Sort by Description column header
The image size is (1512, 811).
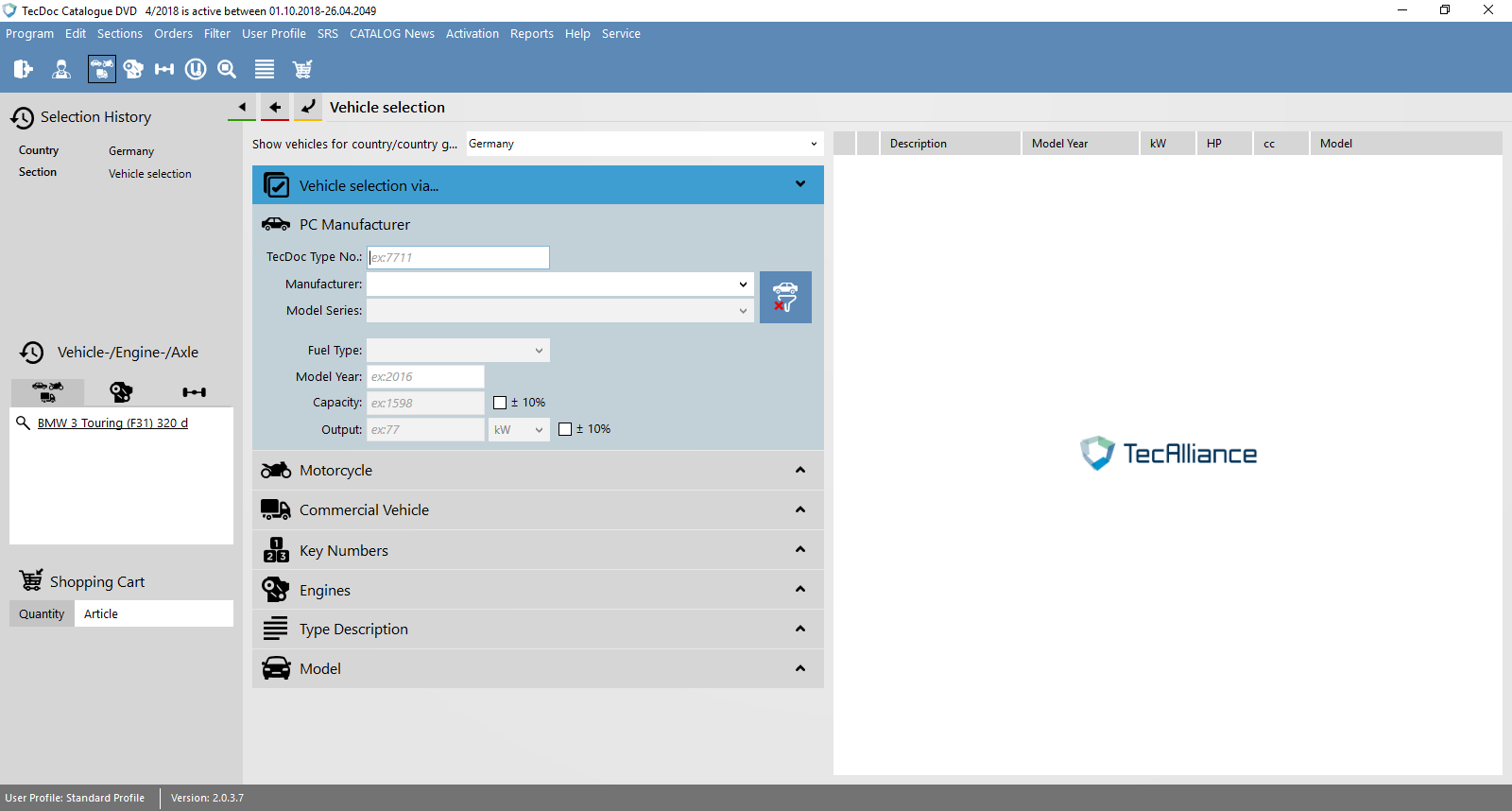(950, 144)
